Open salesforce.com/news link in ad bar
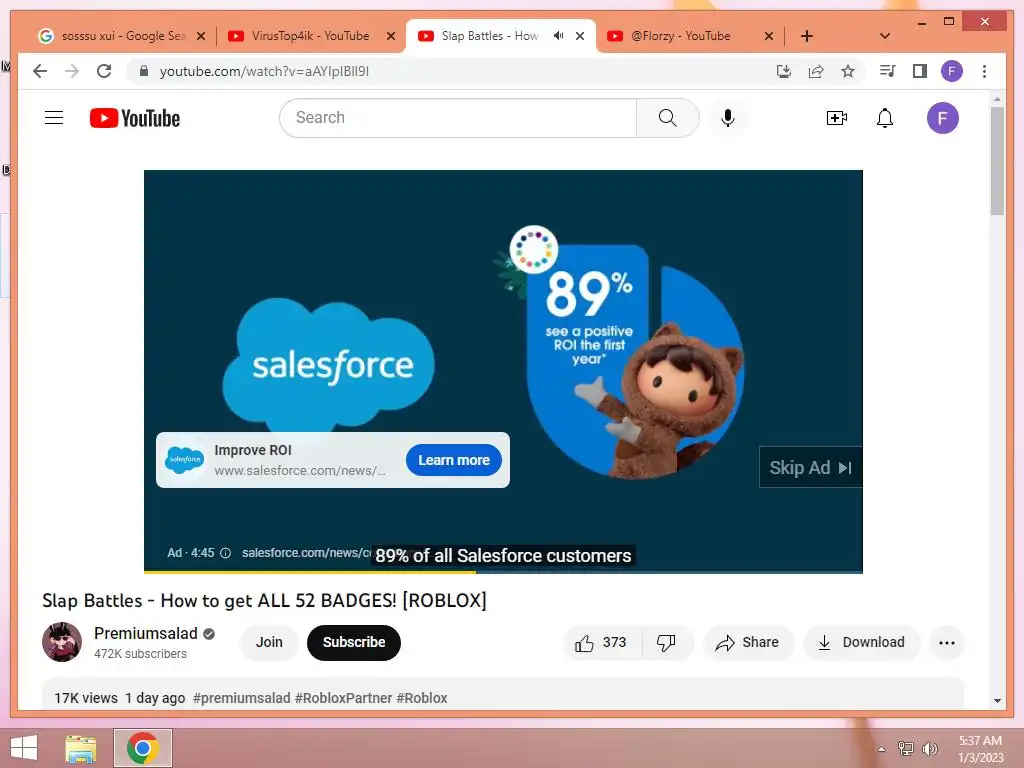 coord(306,553)
